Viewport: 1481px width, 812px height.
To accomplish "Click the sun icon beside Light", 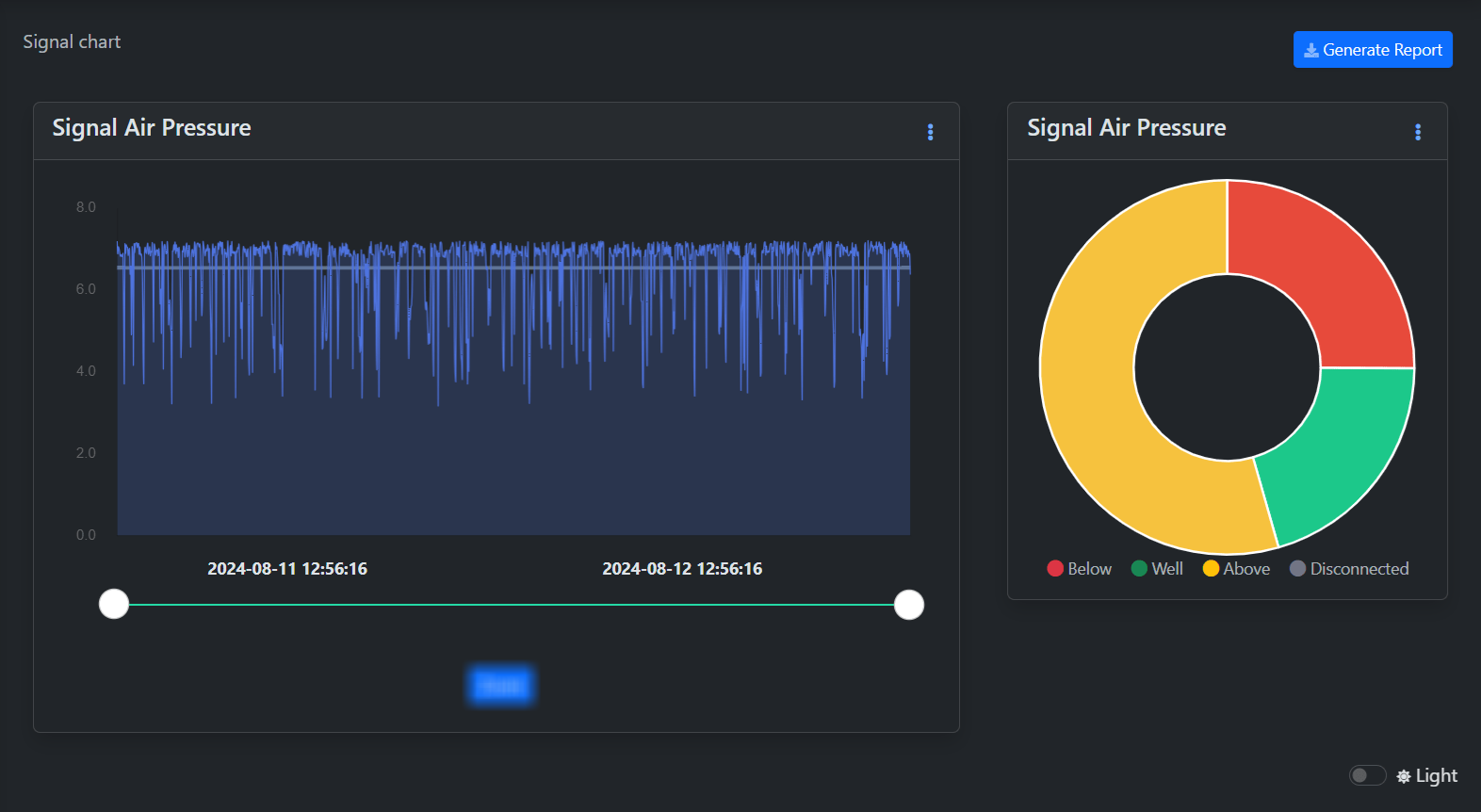I will coord(1404,776).
